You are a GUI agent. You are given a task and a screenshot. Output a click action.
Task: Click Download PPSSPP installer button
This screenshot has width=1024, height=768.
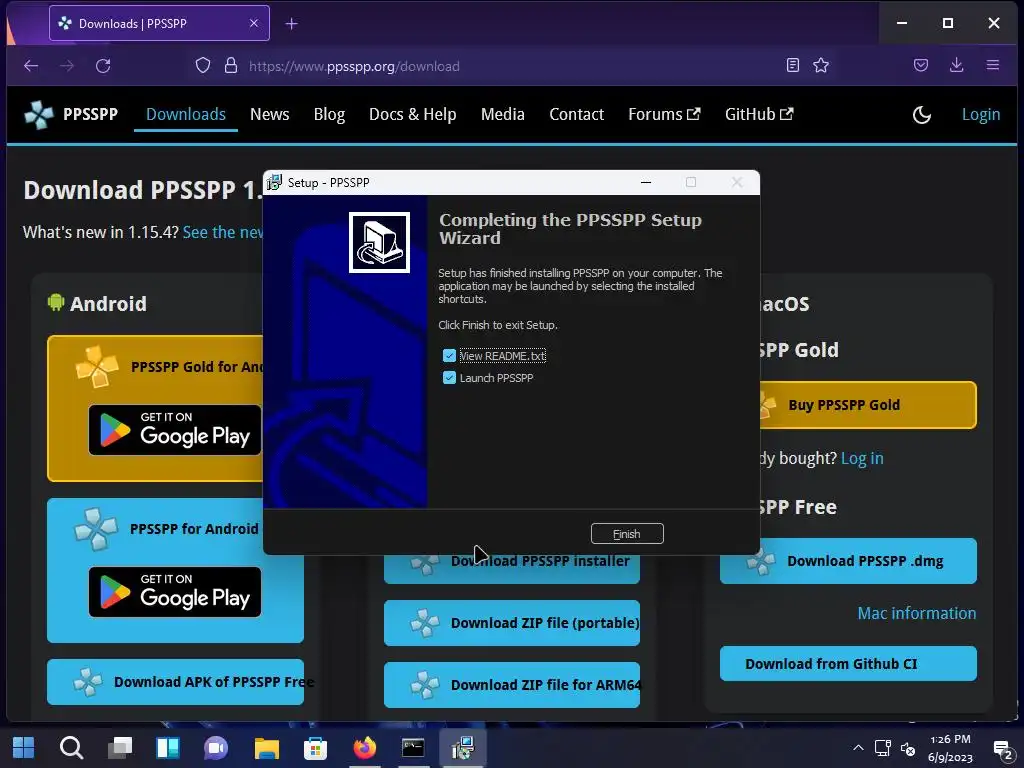point(512,568)
